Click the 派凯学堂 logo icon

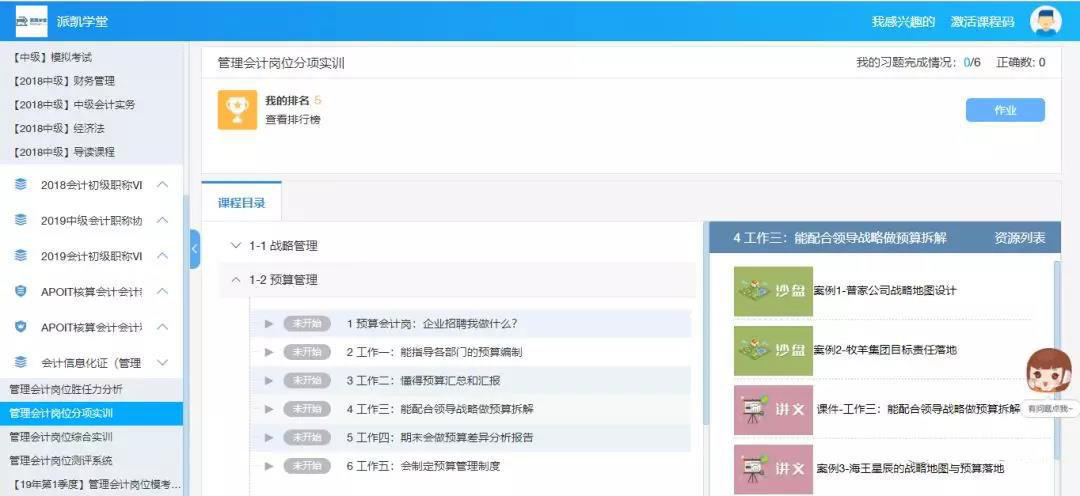tap(31, 21)
